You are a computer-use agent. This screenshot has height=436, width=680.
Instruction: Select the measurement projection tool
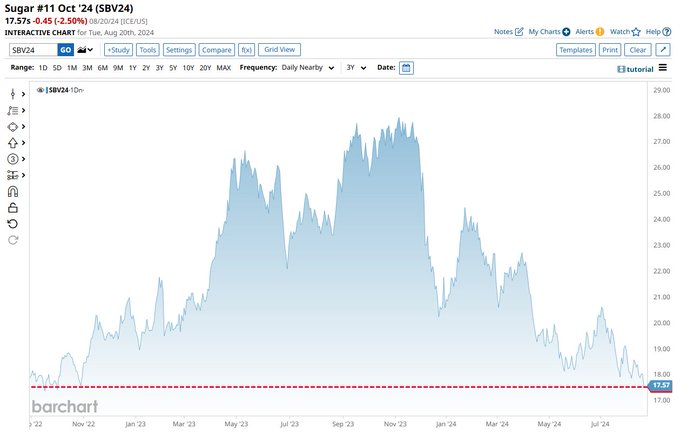(13, 175)
